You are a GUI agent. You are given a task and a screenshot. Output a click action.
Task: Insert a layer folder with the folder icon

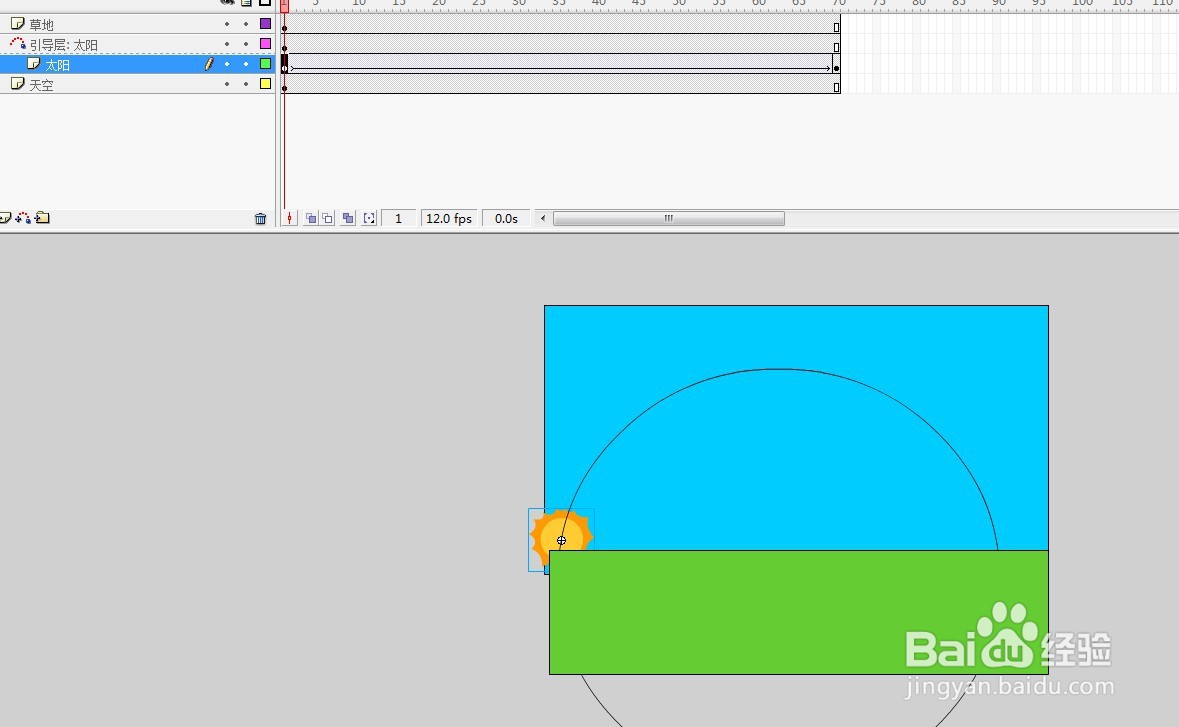coord(42,218)
